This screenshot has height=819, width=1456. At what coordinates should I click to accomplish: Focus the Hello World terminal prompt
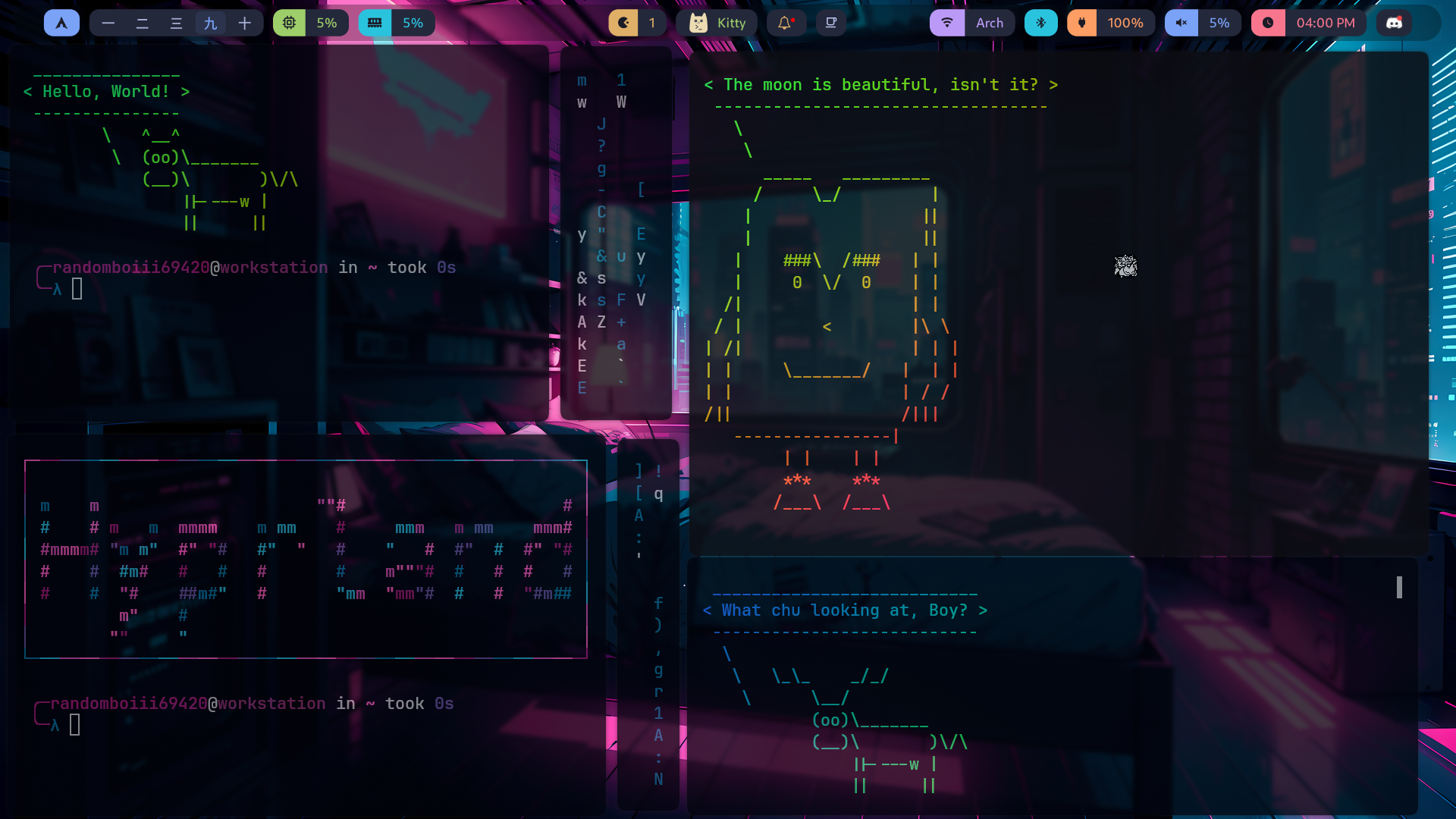tap(77, 289)
